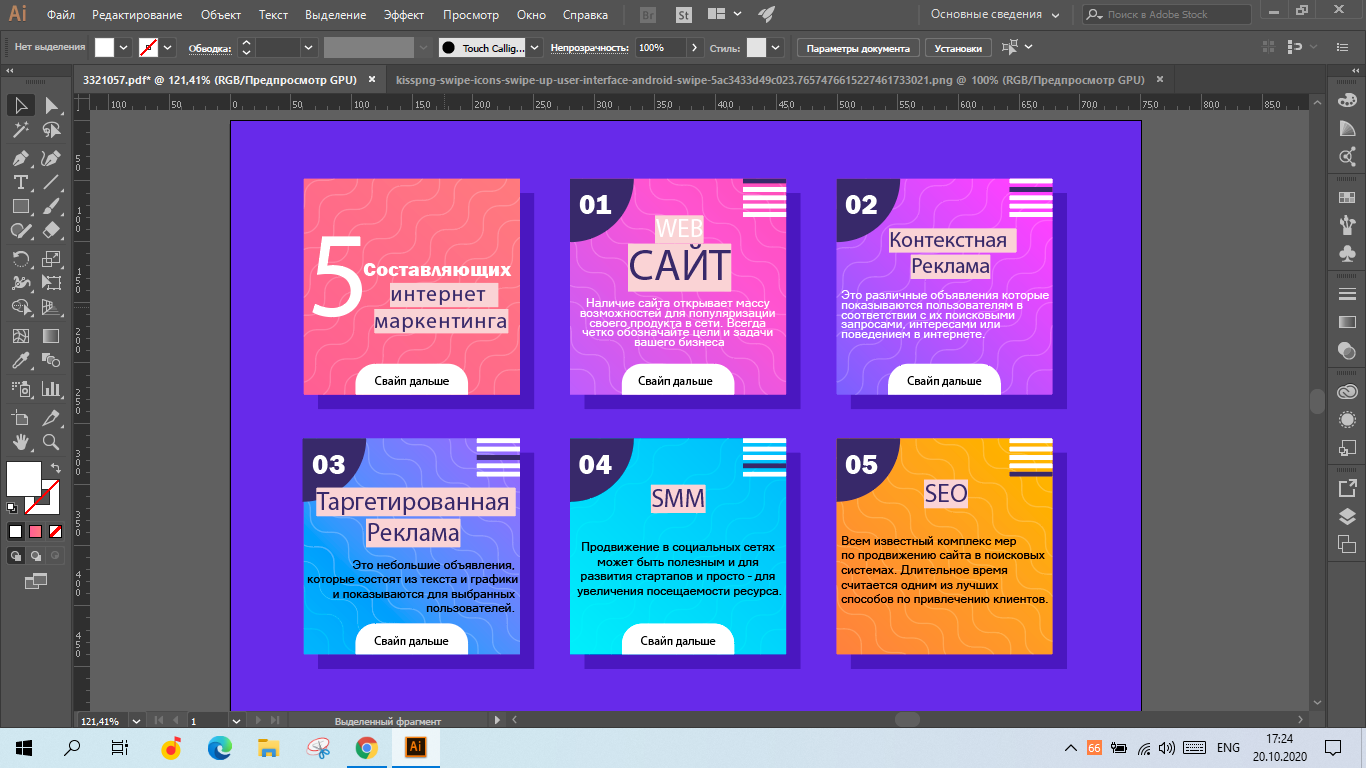Click the Непрозрачность opacity label link
Viewport: 1366px width, 768px height.
590,48
